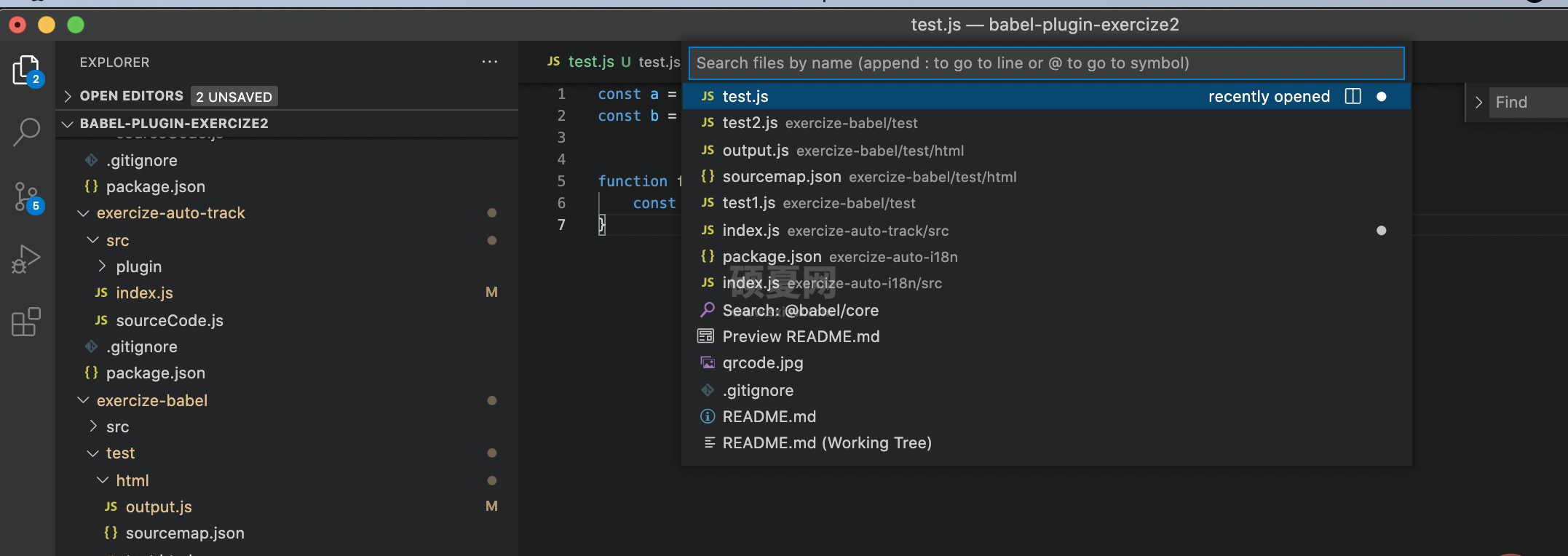Open the Run and Debug view
Screen dimensions: 1568x556
click(26, 258)
